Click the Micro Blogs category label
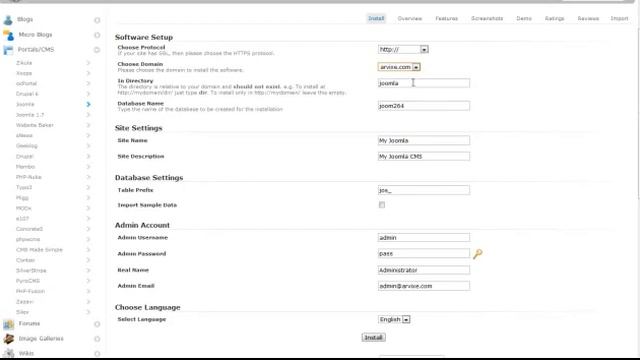Viewport: 640px width, 360px height. pos(35,35)
